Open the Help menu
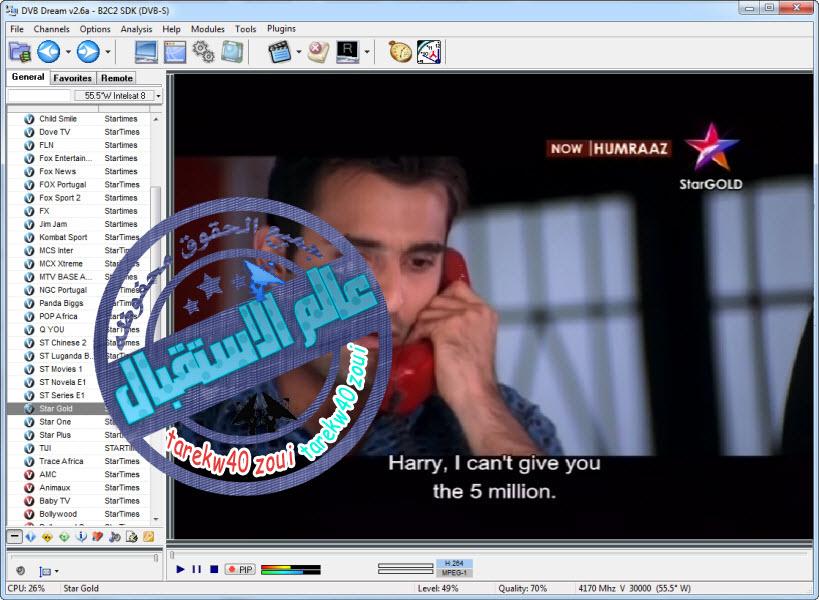This screenshot has height=600, width=819. click(171, 29)
